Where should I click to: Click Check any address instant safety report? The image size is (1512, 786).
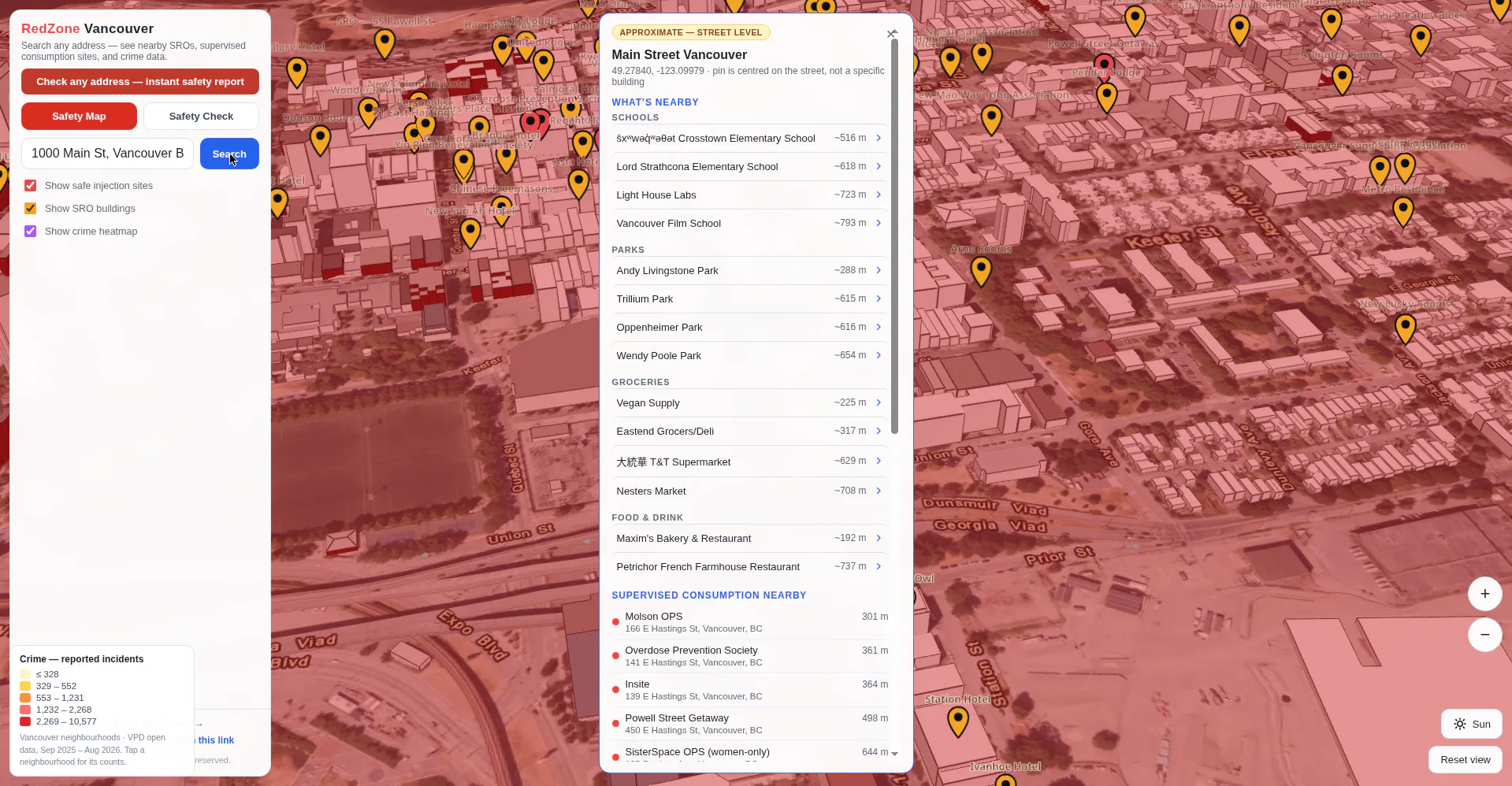(140, 82)
